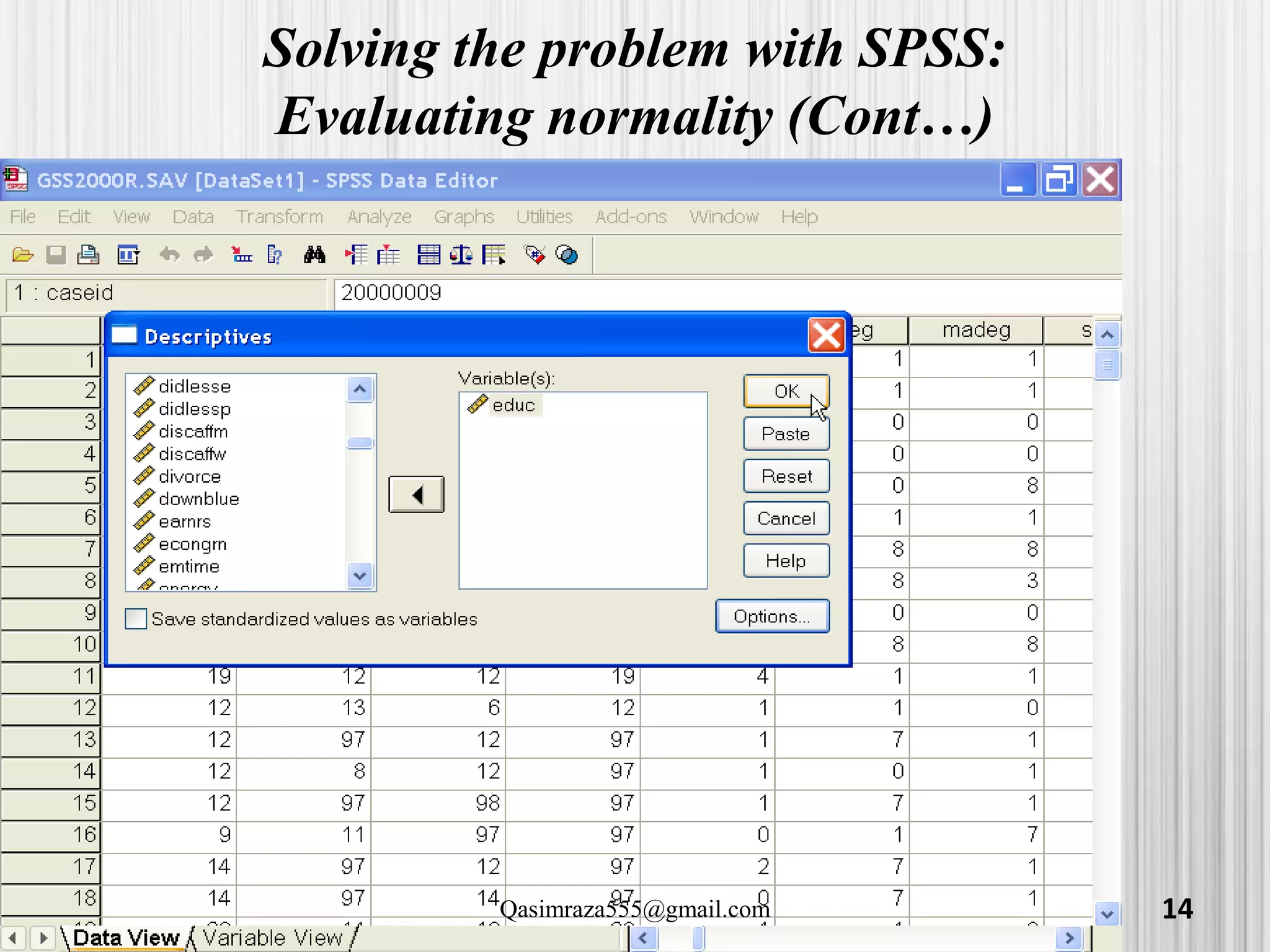Viewport: 1270px width, 952px height.
Task: Click the Open File folder icon
Action: tap(23, 255)
